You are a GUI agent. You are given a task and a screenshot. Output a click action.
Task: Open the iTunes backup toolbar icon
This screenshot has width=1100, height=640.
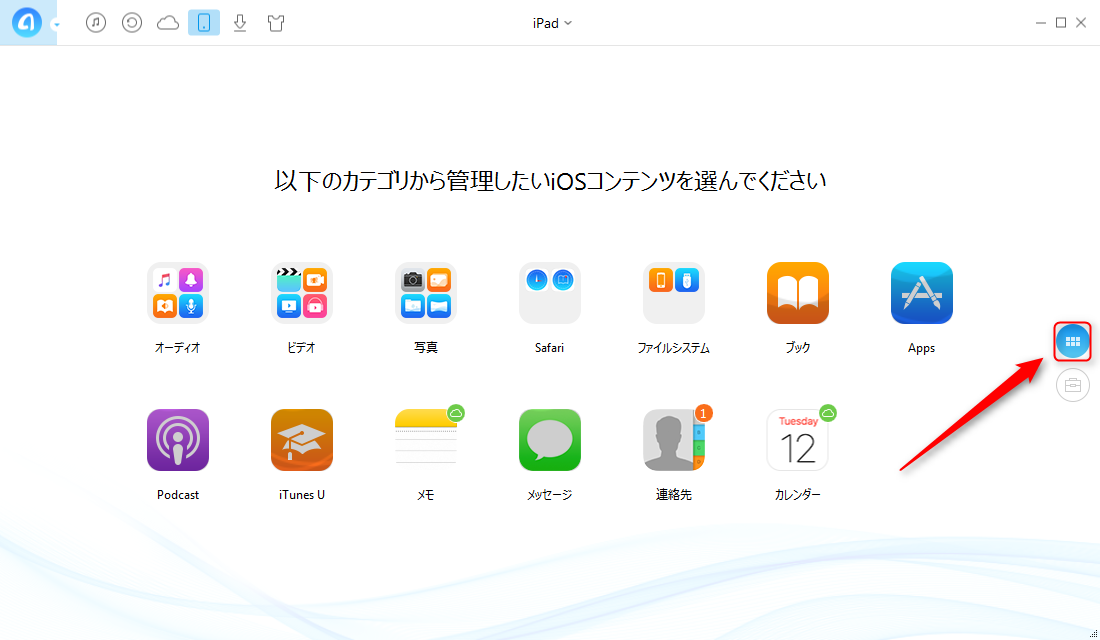point(132,22)
